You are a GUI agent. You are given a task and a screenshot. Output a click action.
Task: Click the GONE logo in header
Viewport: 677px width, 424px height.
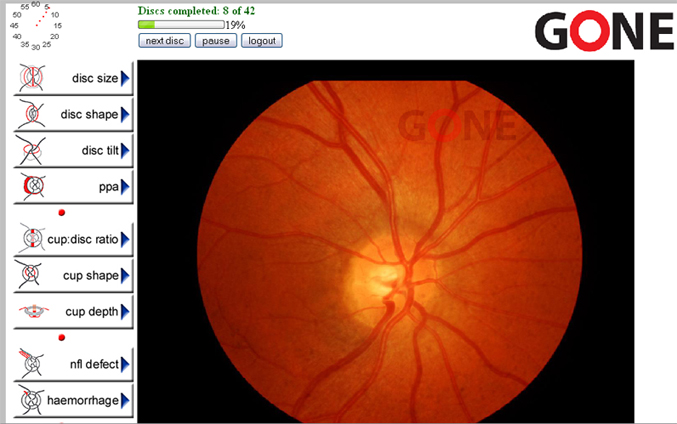point(604,31)
